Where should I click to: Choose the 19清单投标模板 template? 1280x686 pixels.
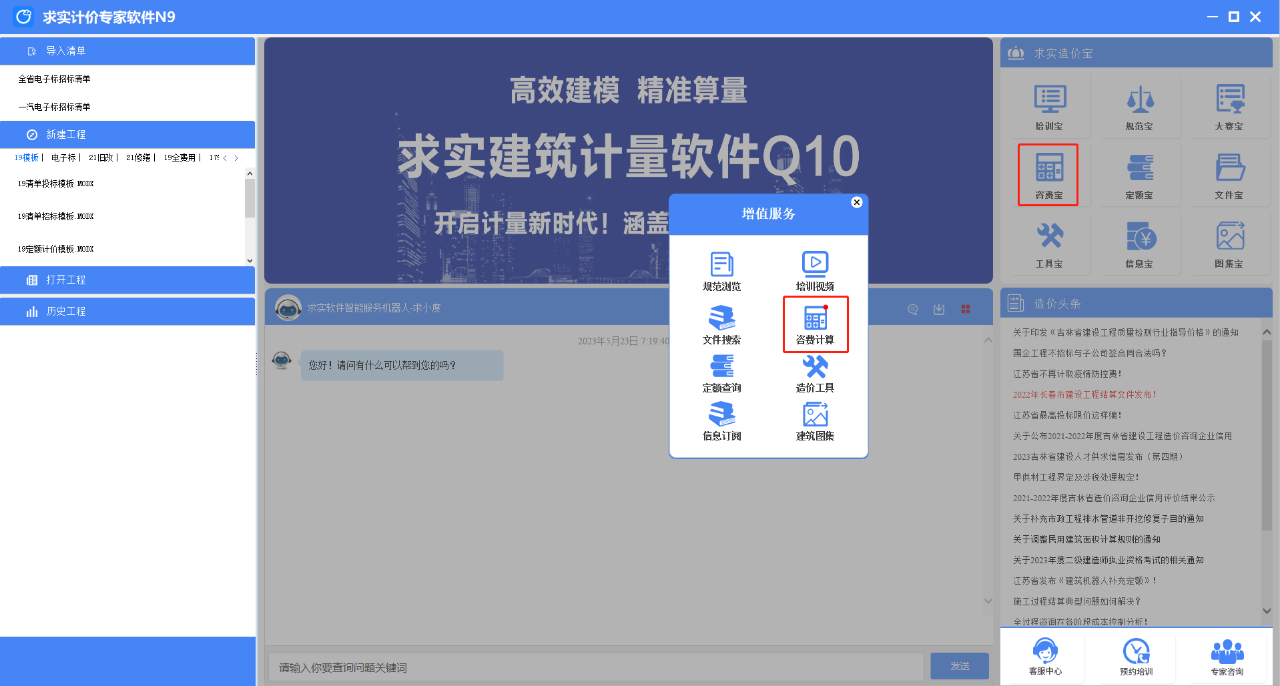point(56,184)
